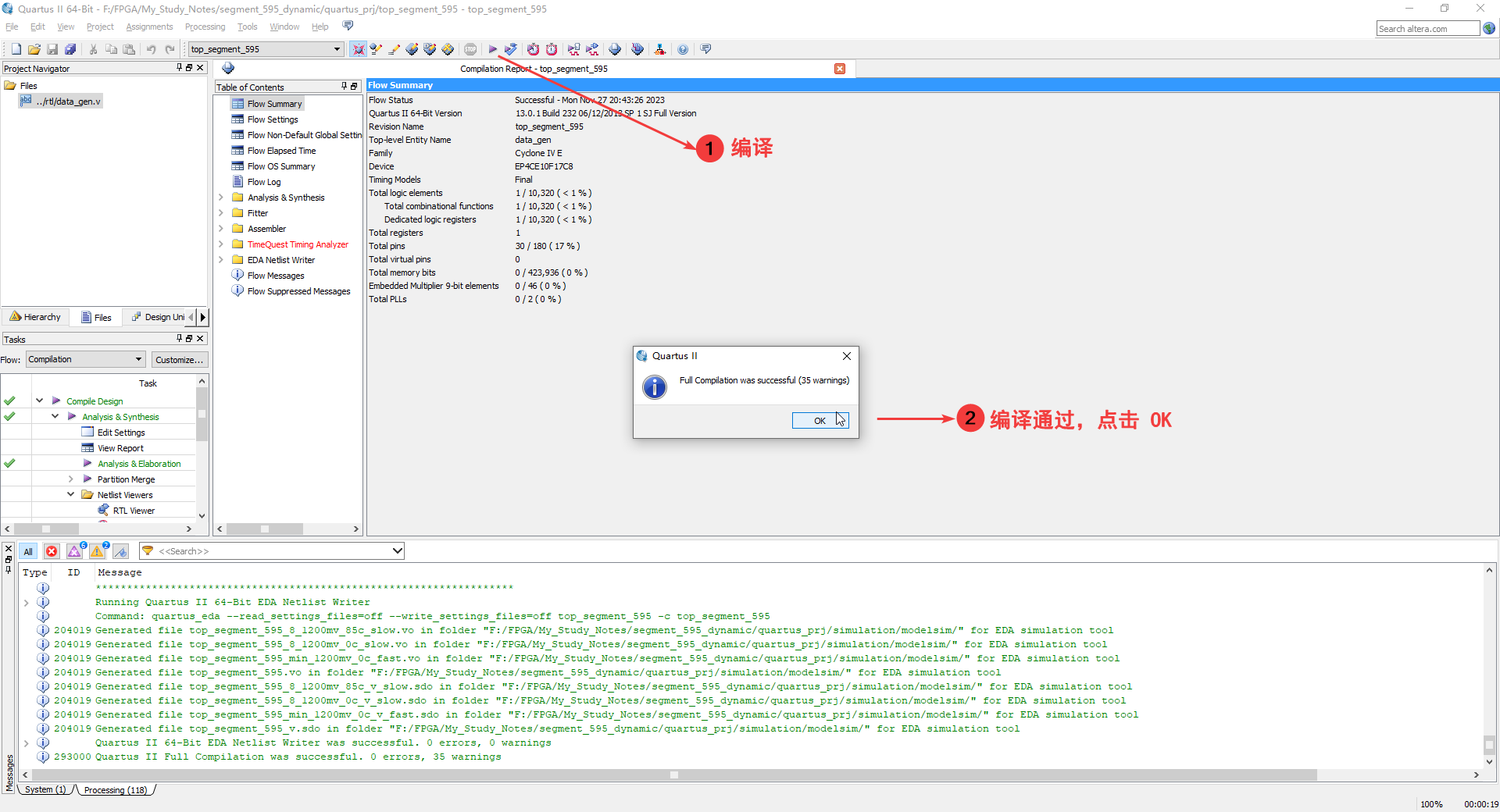Click the Redo arrow icon
Screen dimensions: 1500x812
point(170,49)
